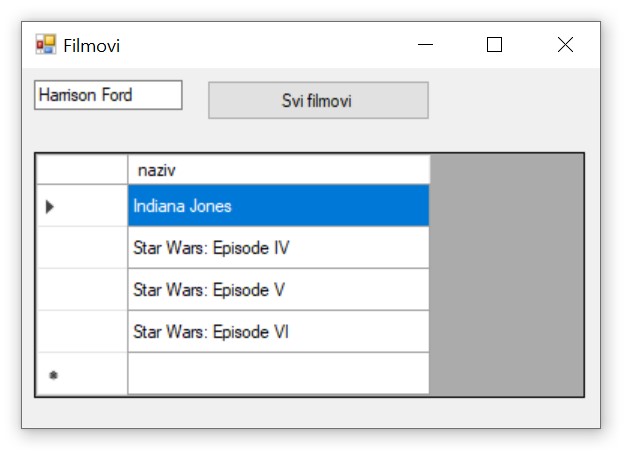The width and height of the screenshot is (624, 458).
Task: Select entire Star Wars: Episode V row header
Action: tap(82, 290)
